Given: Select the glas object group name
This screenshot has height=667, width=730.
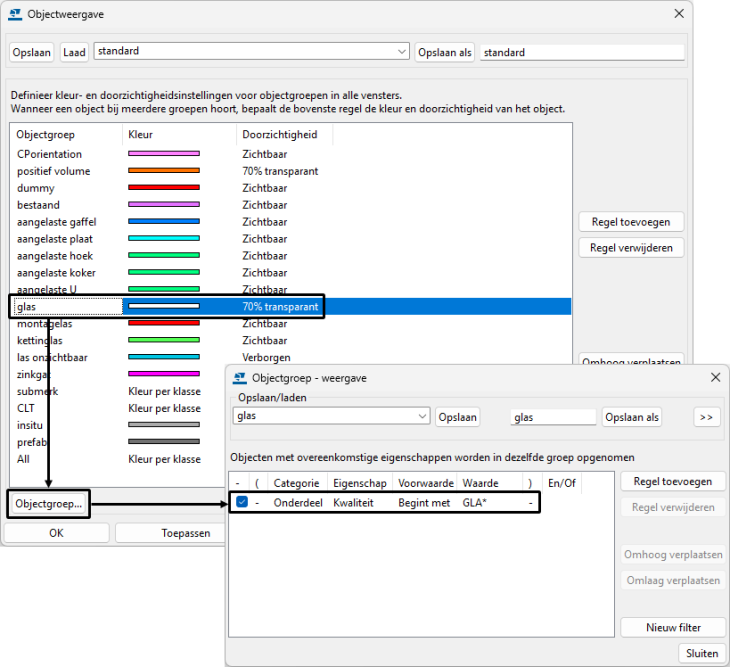Looking at the screenshot, I should (x=27, y=307).
